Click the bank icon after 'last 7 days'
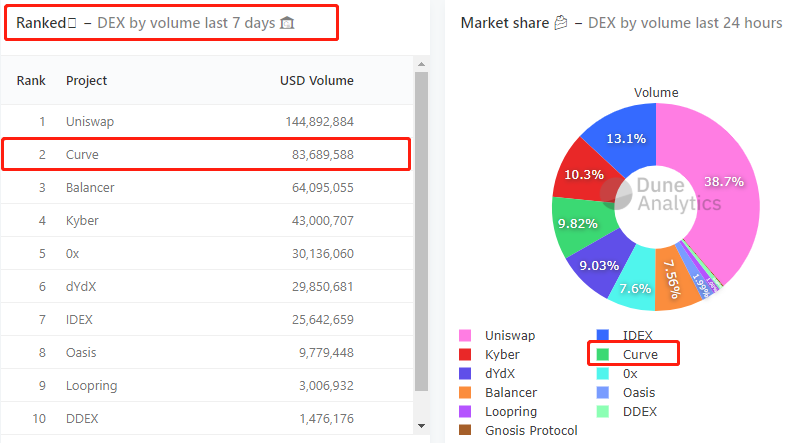 click(287, 23)
